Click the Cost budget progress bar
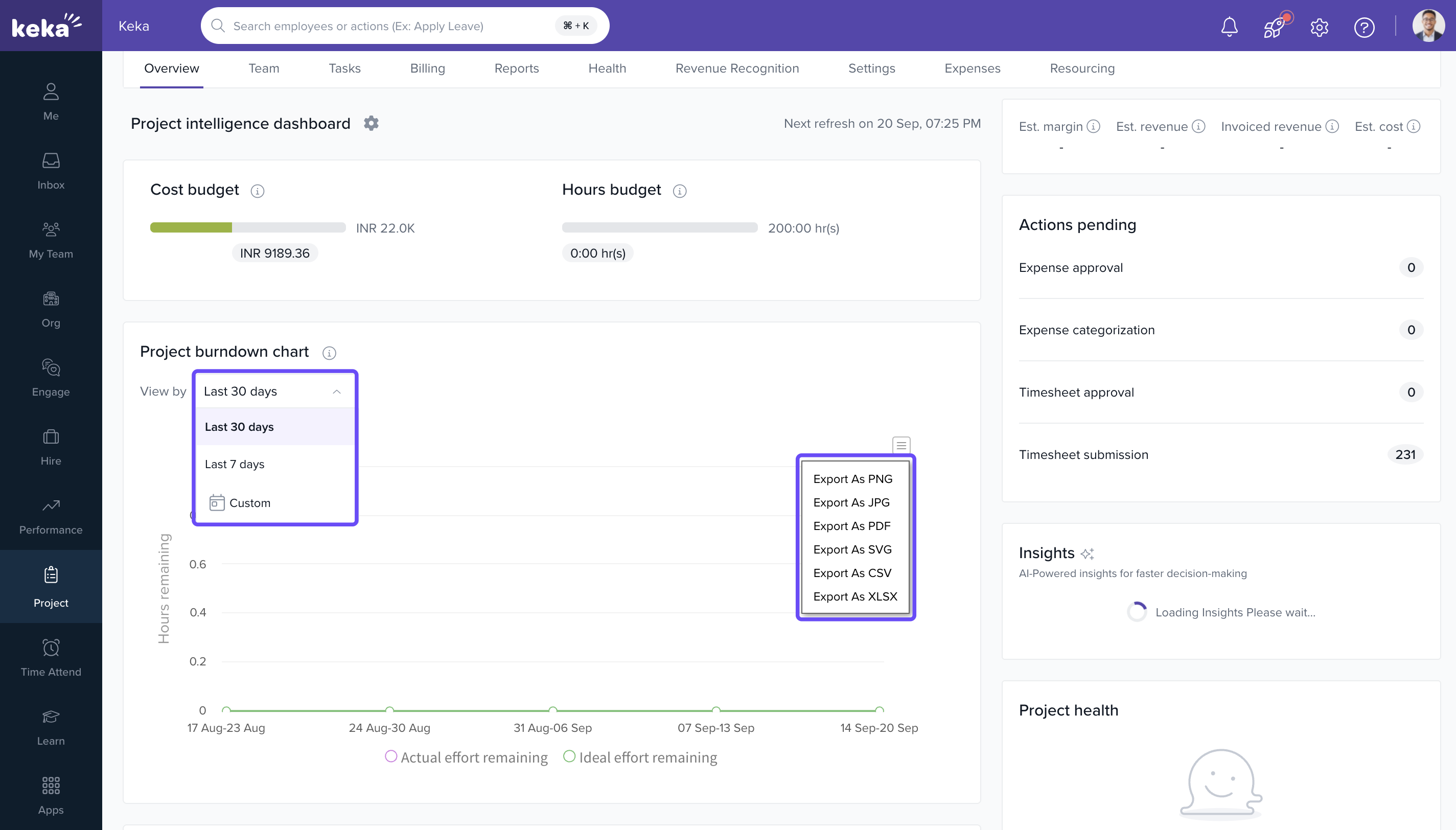 point(247,227)
